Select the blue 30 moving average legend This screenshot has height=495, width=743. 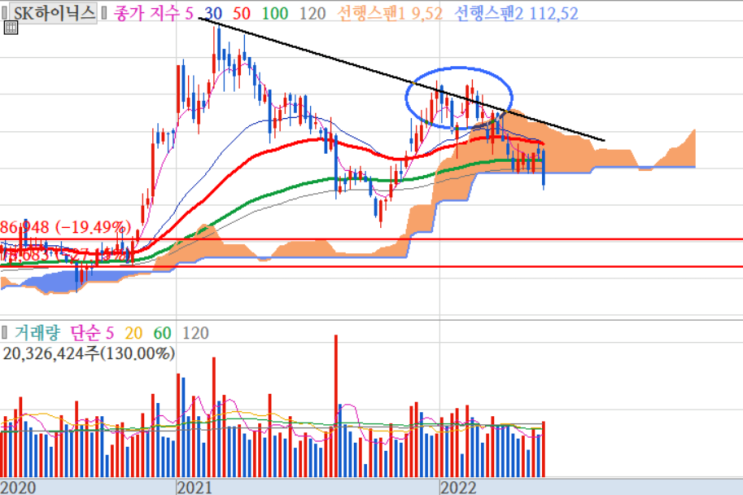(213, 13)
